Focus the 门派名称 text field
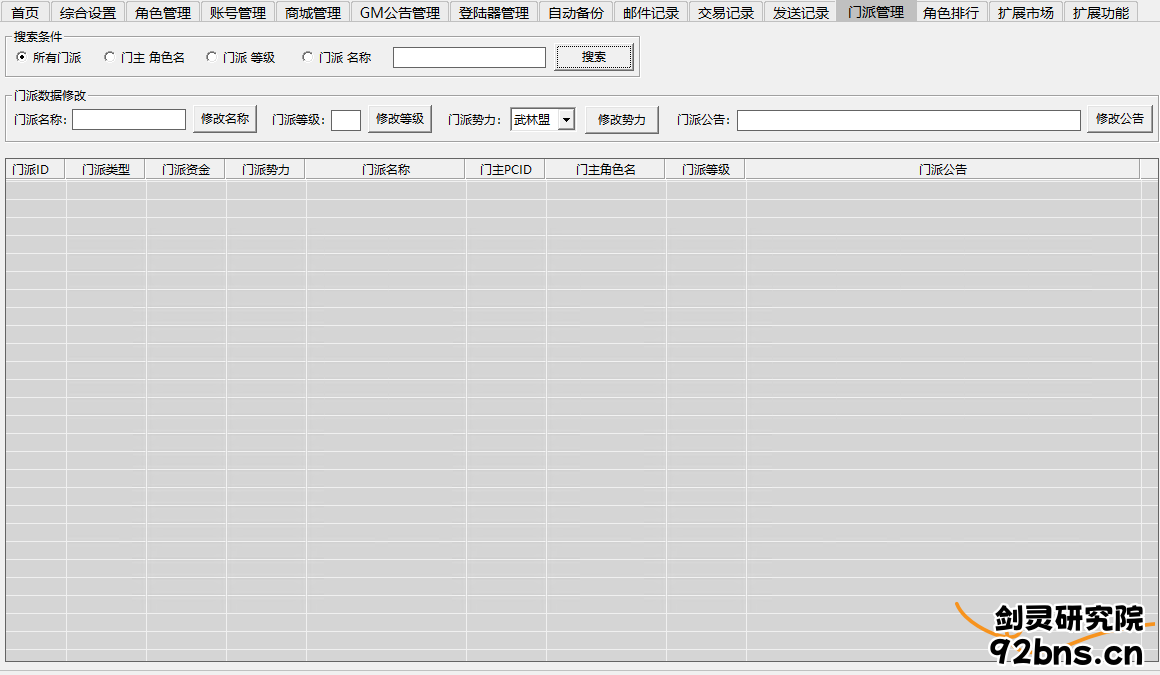This screenshot has width=1160, height=675. click(129, 119)
